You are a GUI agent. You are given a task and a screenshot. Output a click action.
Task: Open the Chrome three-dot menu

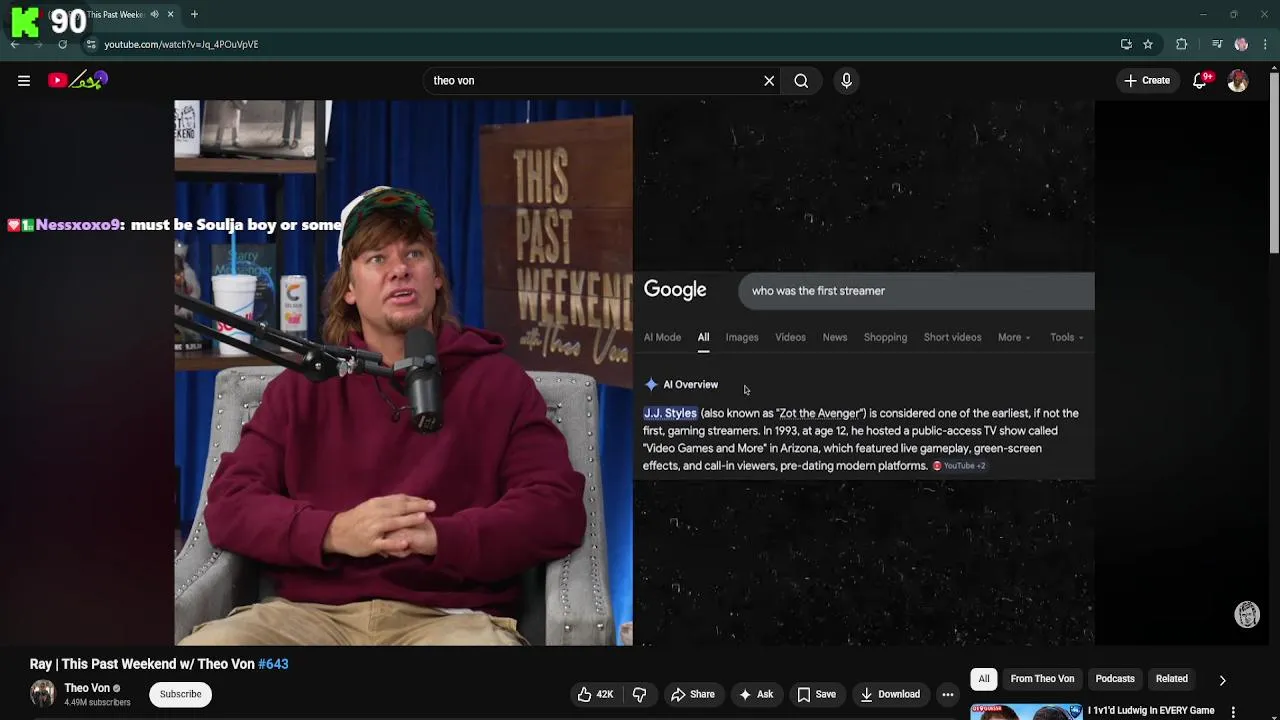[x=1265, y=44]
